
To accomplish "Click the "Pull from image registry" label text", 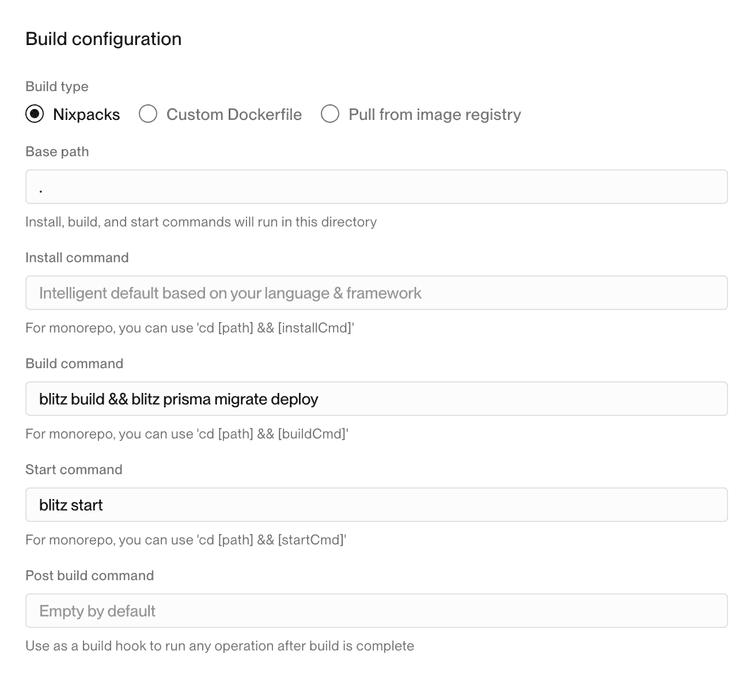I will [x=434, y=114].
